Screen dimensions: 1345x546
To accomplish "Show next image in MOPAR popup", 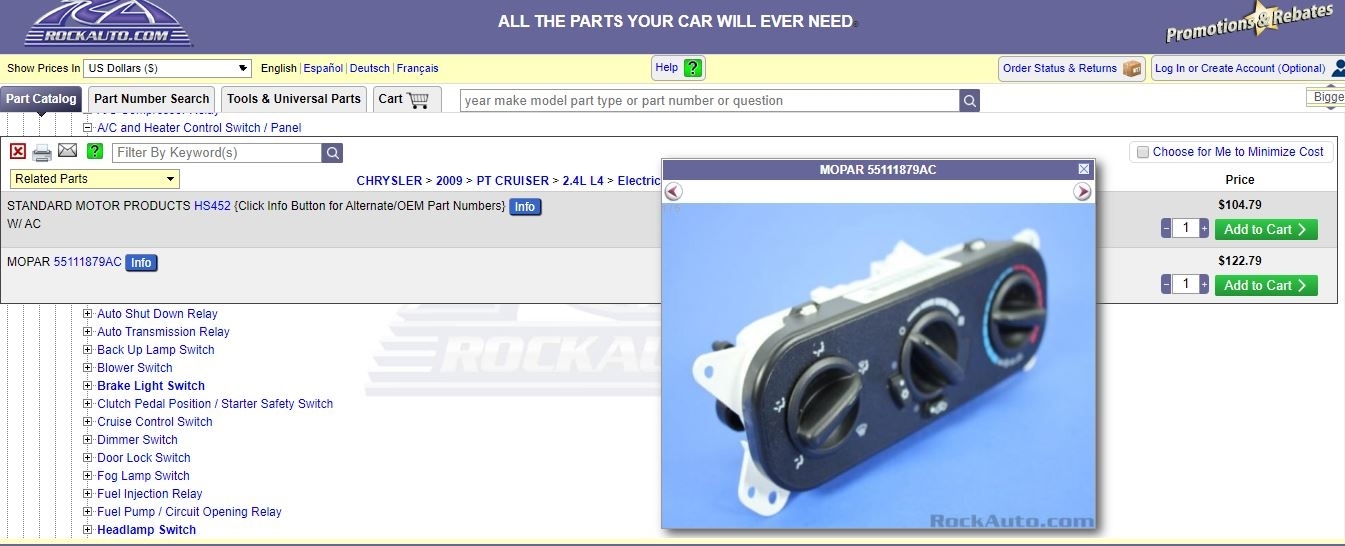I will [1082, 191].
